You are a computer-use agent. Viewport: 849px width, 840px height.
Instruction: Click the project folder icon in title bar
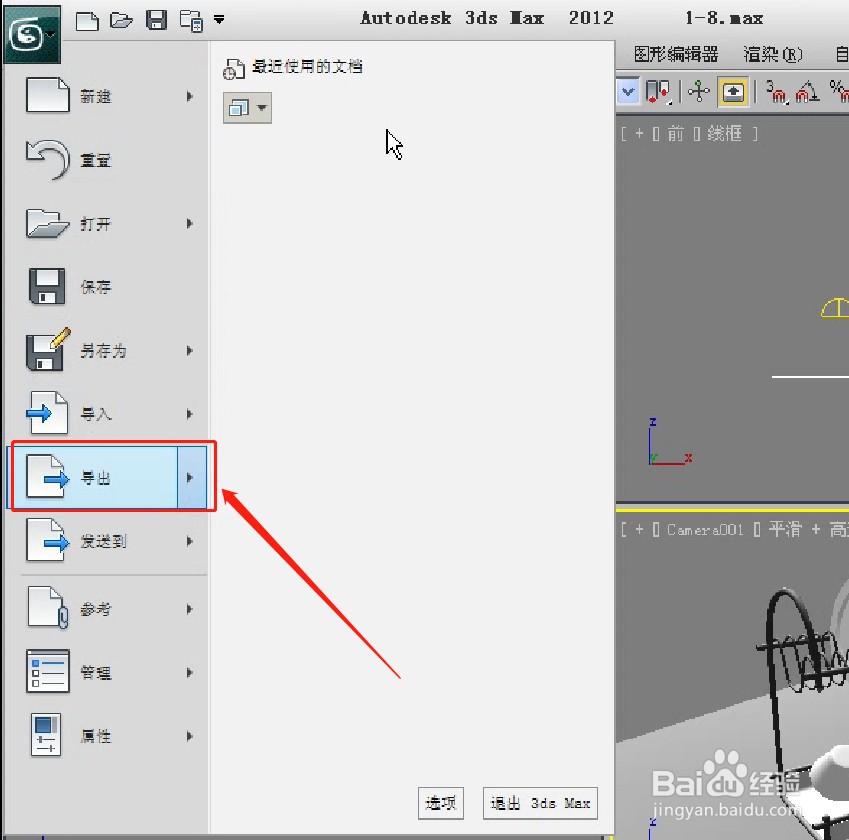(191, 21)
